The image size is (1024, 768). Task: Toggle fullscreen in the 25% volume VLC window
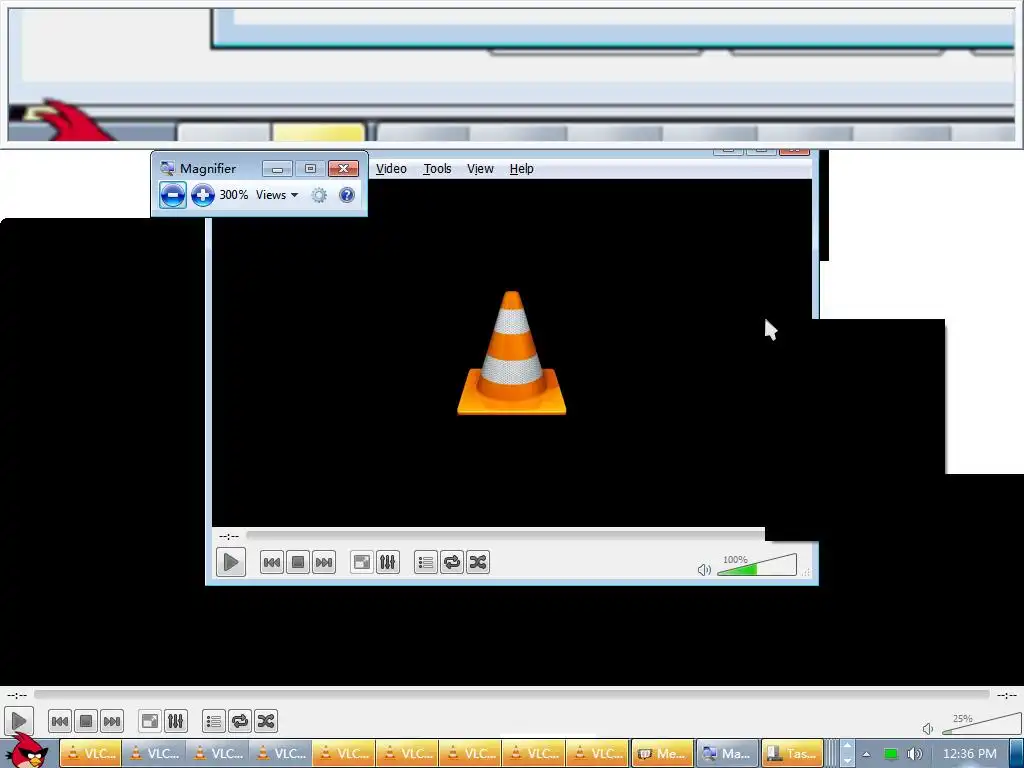[x=150, y=722]
